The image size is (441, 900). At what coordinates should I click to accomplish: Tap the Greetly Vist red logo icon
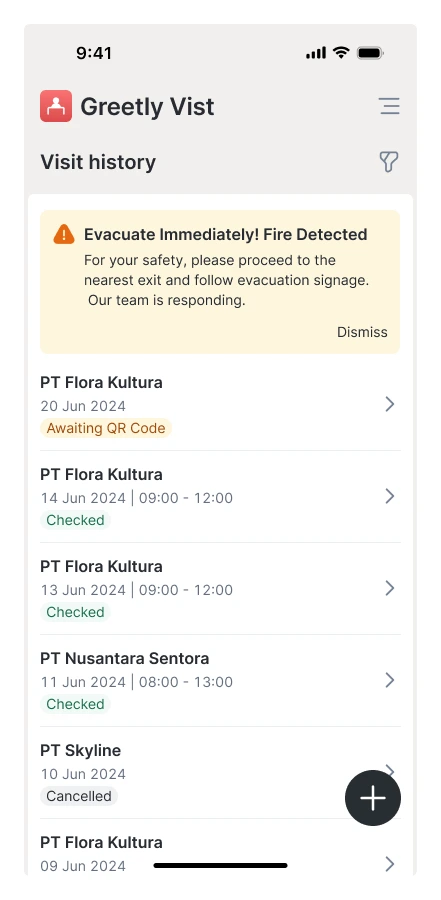pos(56,106)
